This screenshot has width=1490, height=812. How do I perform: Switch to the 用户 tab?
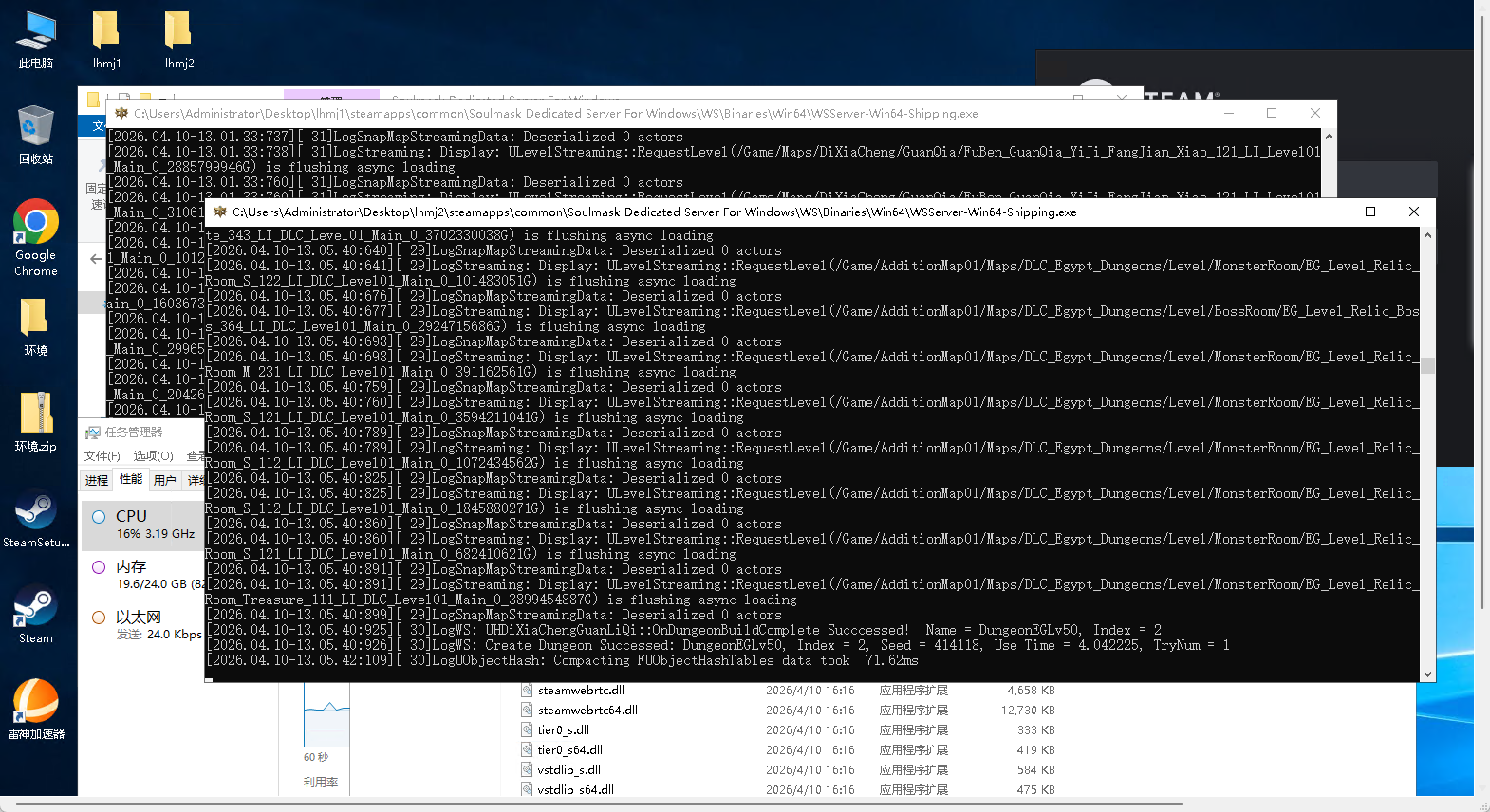(x=165, y=481)
